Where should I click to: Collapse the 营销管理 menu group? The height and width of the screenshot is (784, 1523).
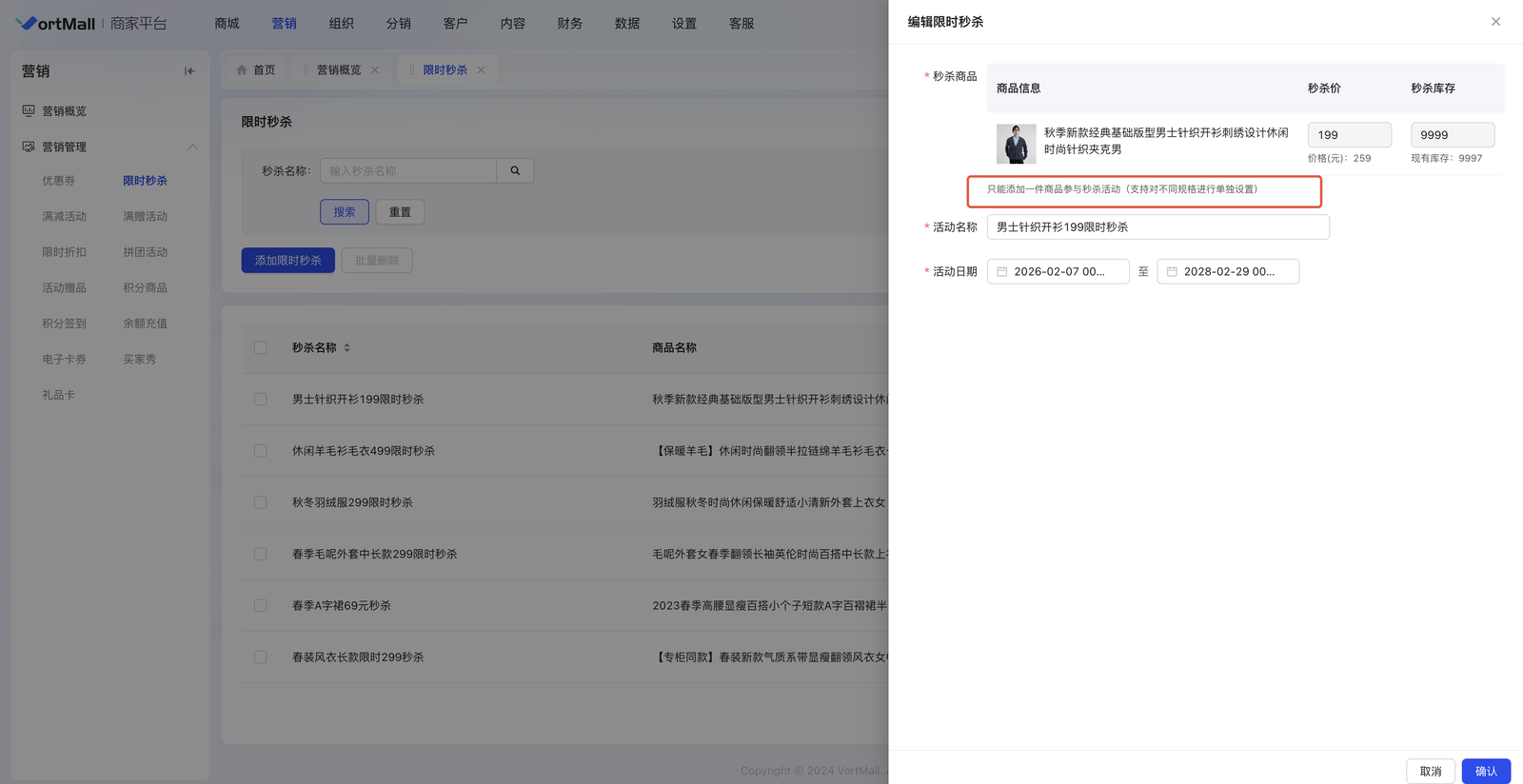pos(192,147)
